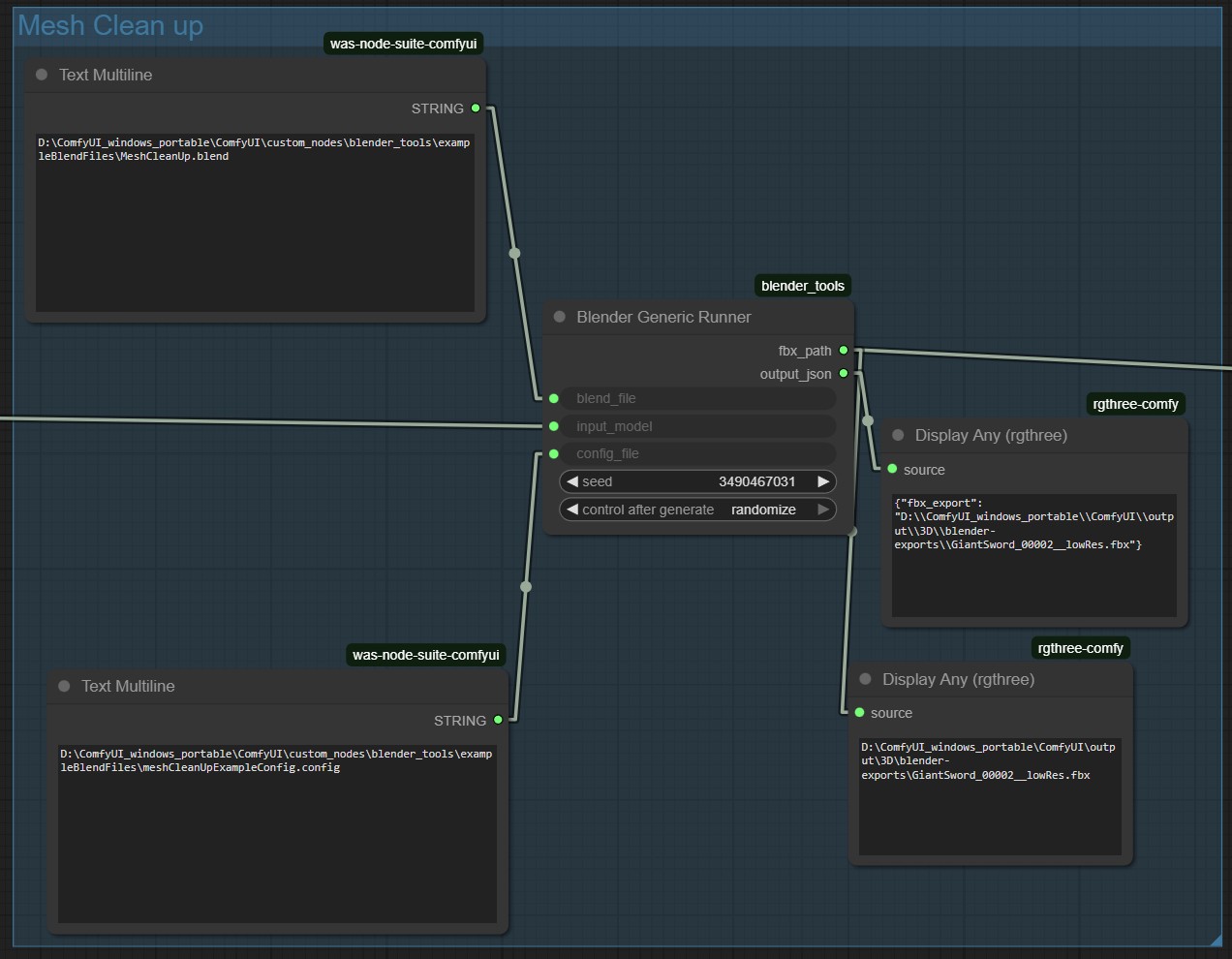Collapse the lower Display Any (rgthree) node dot
The image size is (1232, 959).
click(x=865, y=679)
